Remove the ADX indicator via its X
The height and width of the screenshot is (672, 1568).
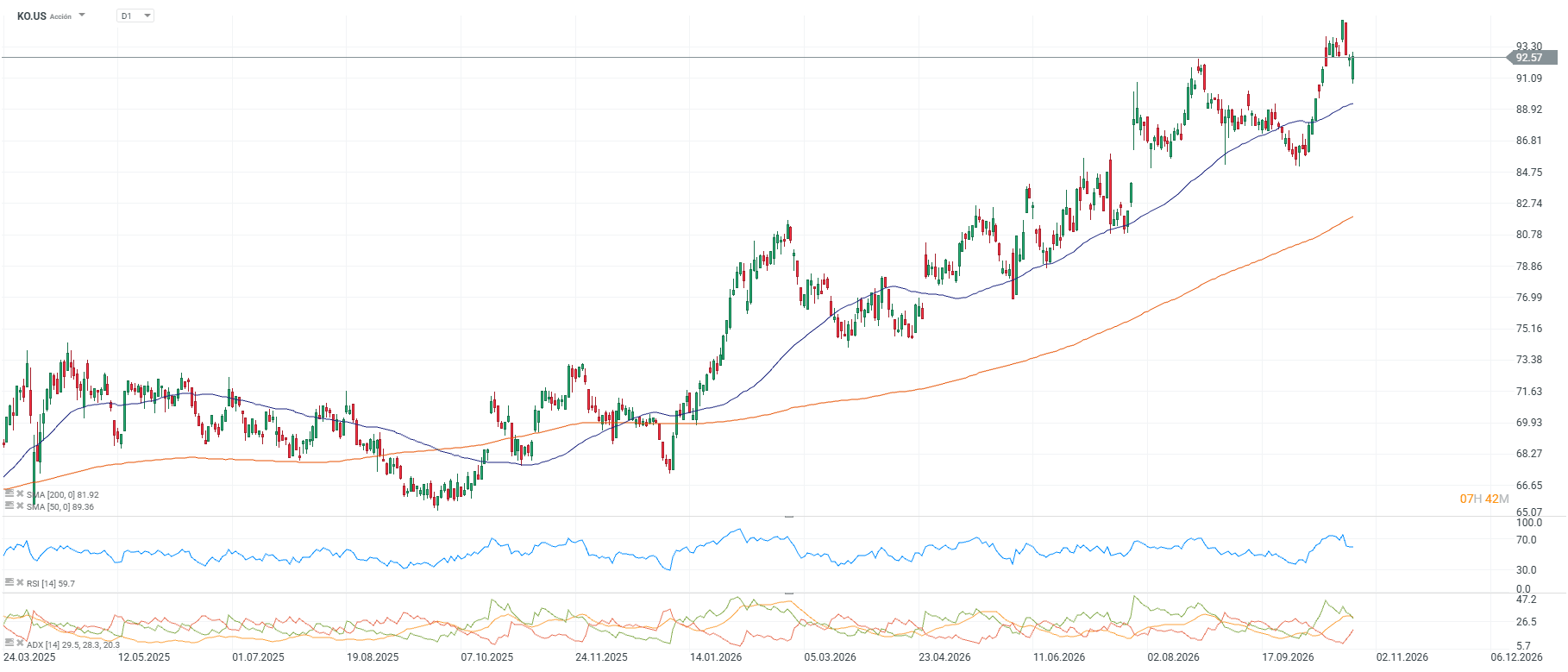click(20, 643)
